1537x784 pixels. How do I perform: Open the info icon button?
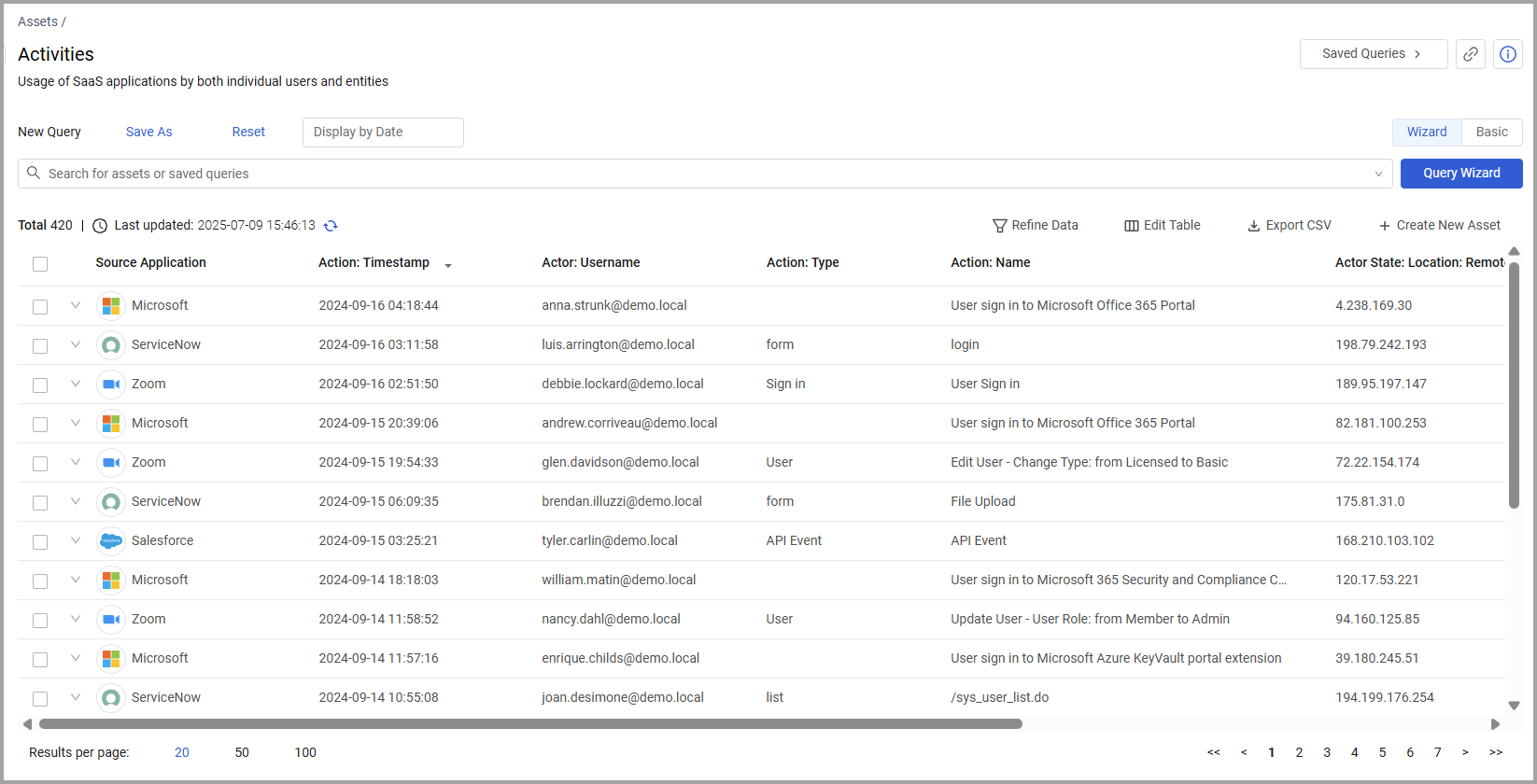point(1508,54)
